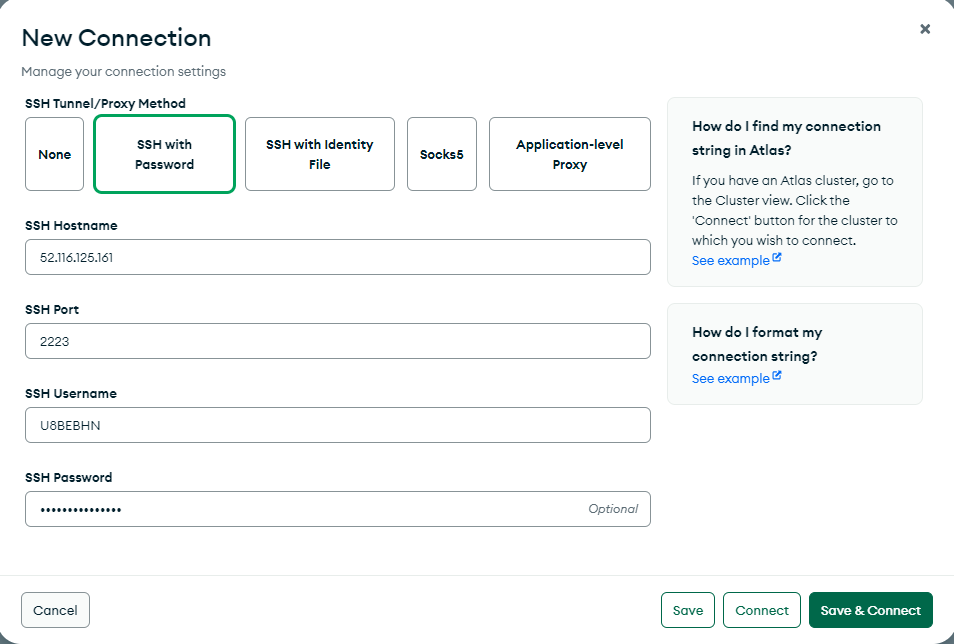
Task: Click the Save button
Action: coord(687,610)
